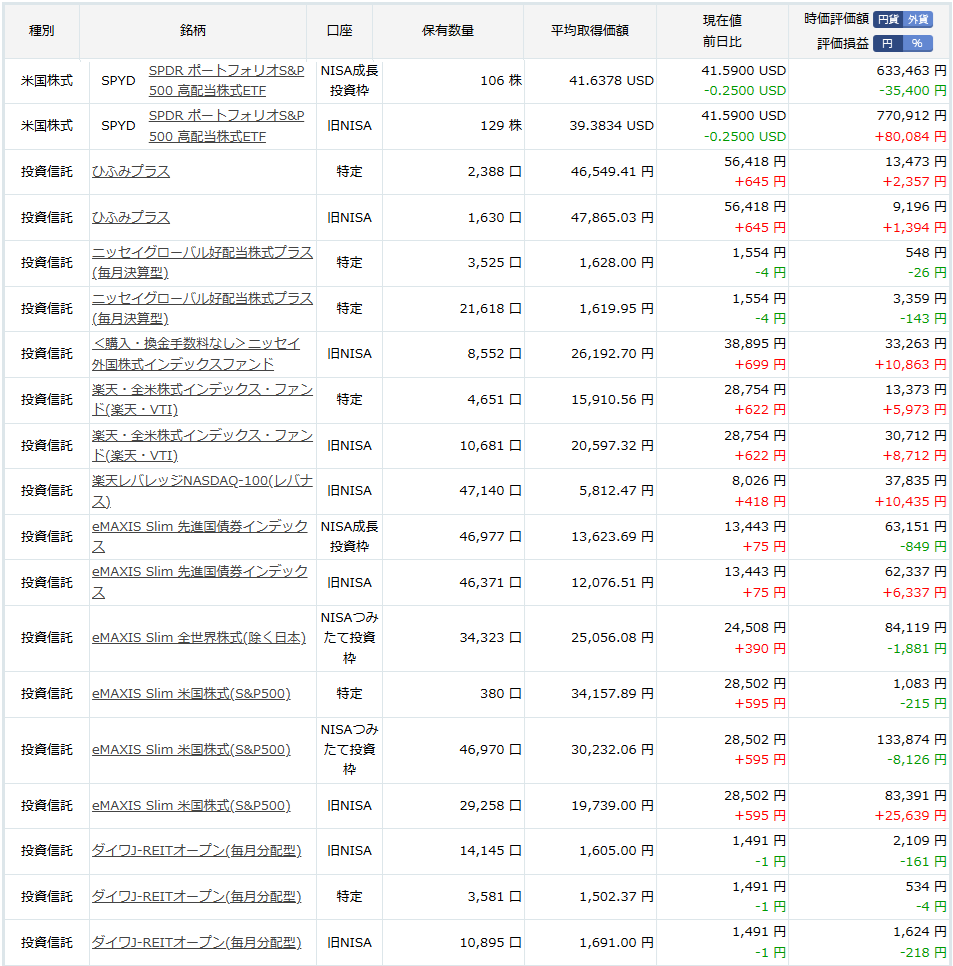This screenshot has width=953, height=966.
Task: Select the +25,639 円 gain value
Action: 910,816
